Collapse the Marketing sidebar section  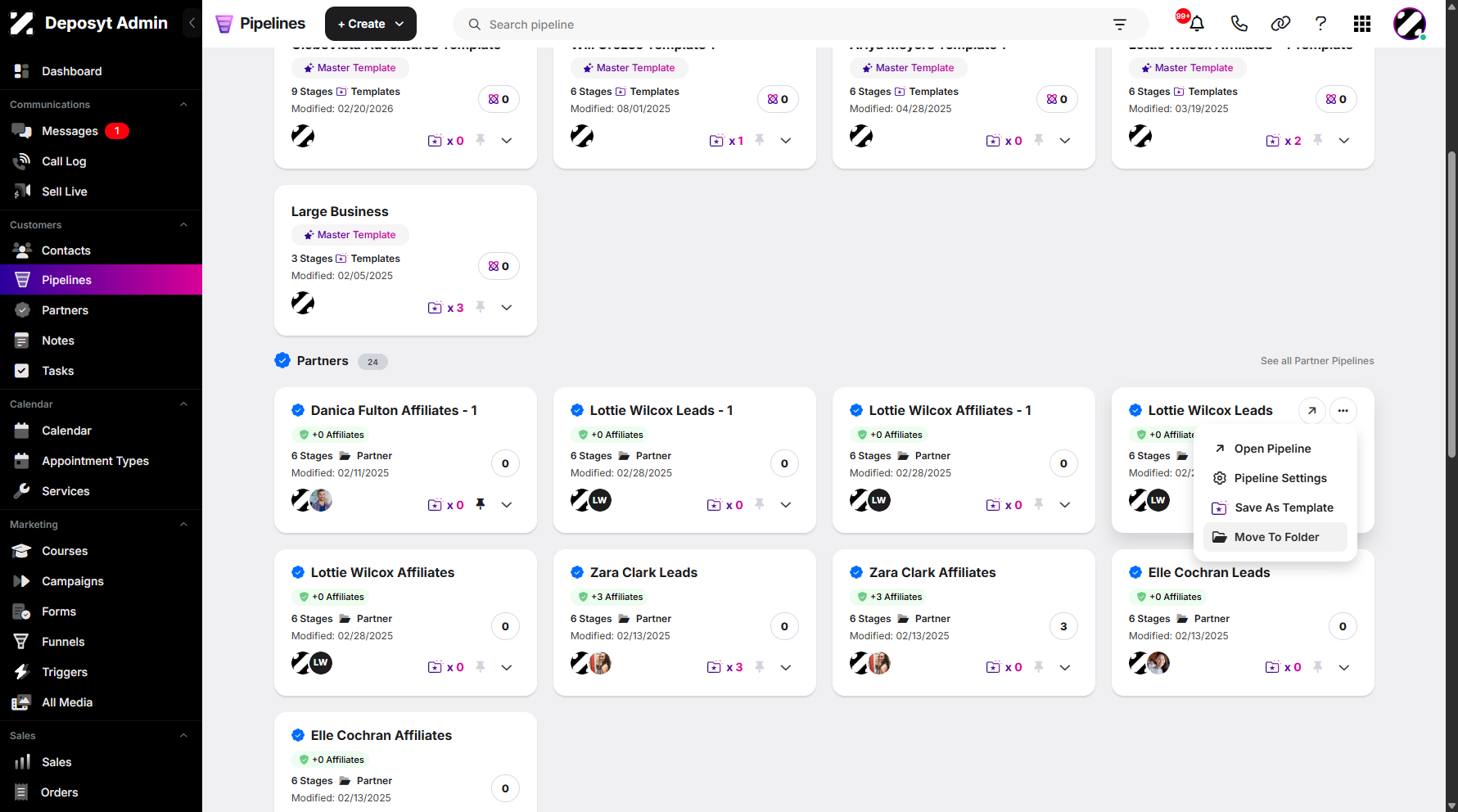point(183,525)
